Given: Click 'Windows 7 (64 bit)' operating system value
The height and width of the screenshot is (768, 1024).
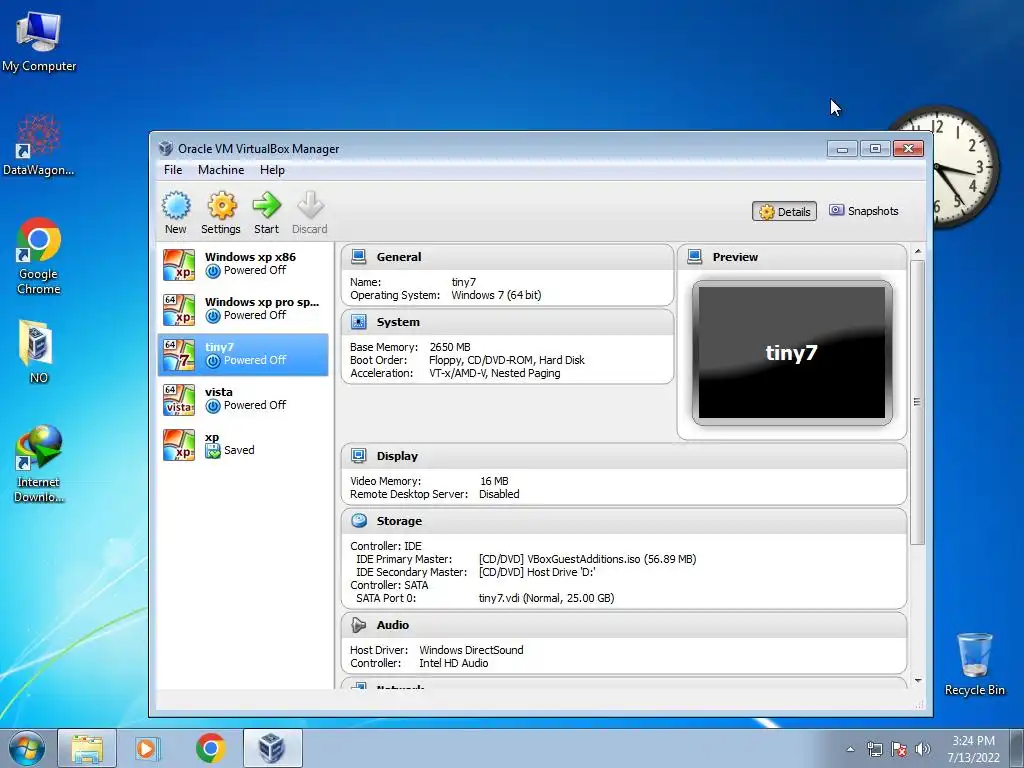Looking at the screenshot, I should pos(496,295).
